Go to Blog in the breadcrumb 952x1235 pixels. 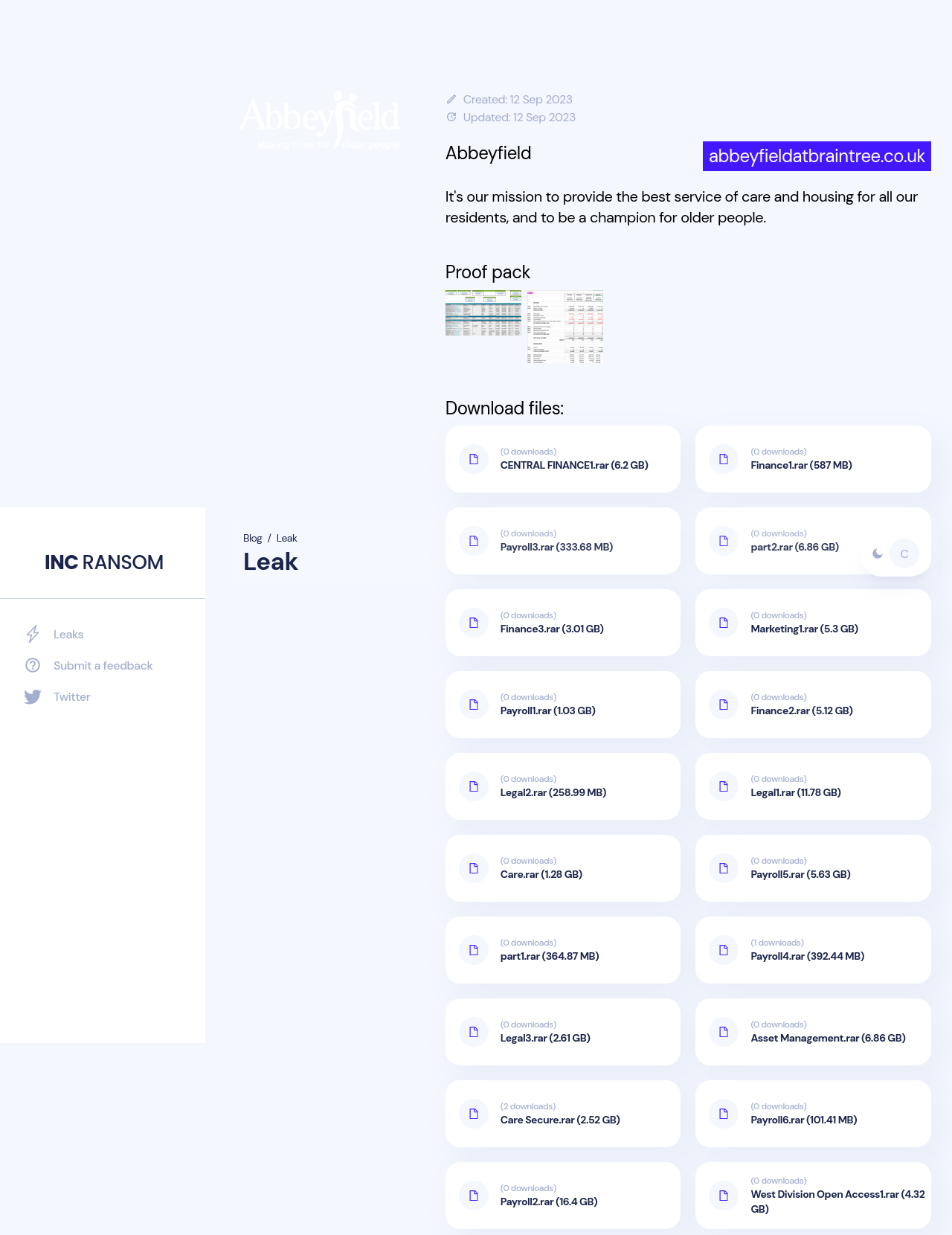(252, 538)
